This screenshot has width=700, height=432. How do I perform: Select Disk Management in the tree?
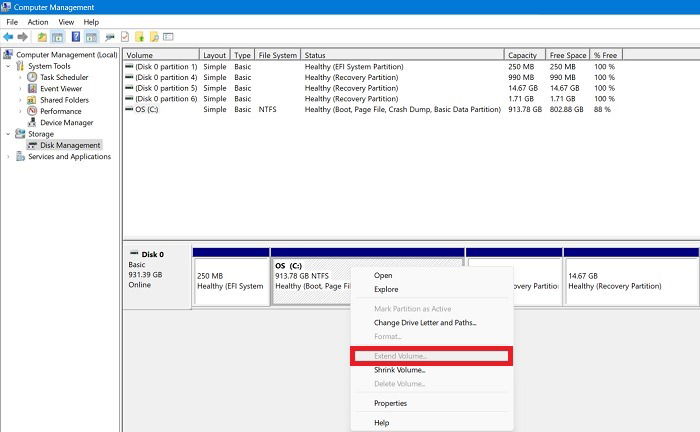(x=70, y=145)
